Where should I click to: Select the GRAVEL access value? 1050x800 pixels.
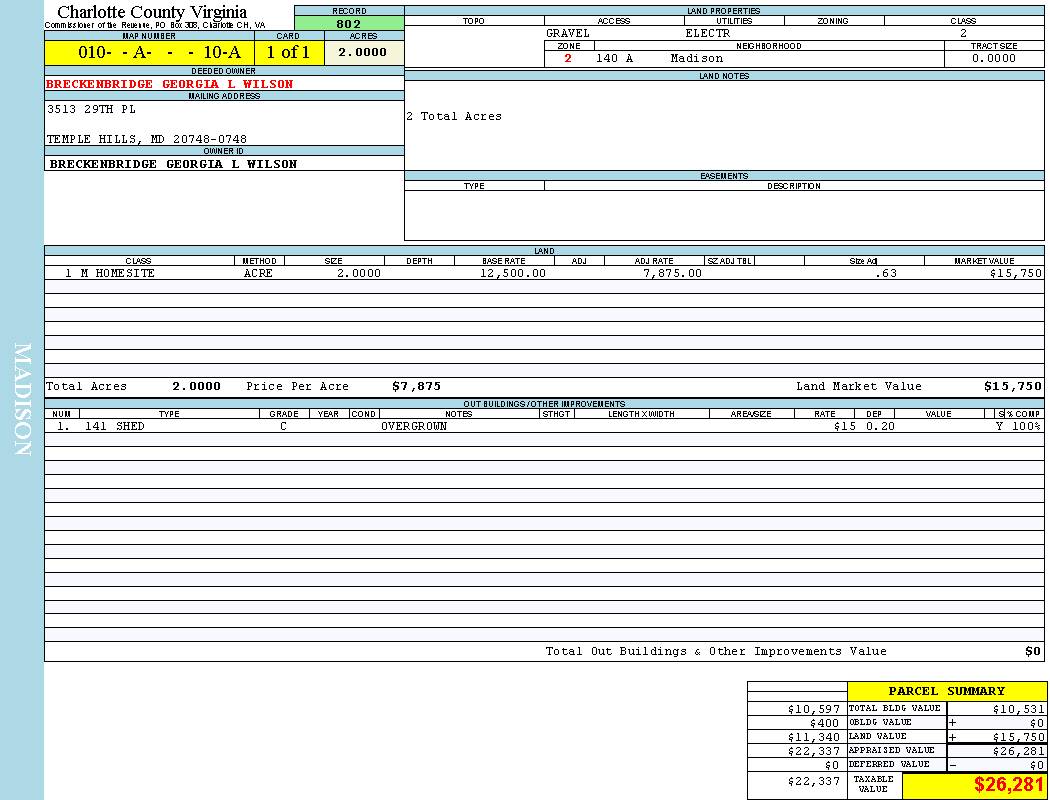[x=568, y=33]
